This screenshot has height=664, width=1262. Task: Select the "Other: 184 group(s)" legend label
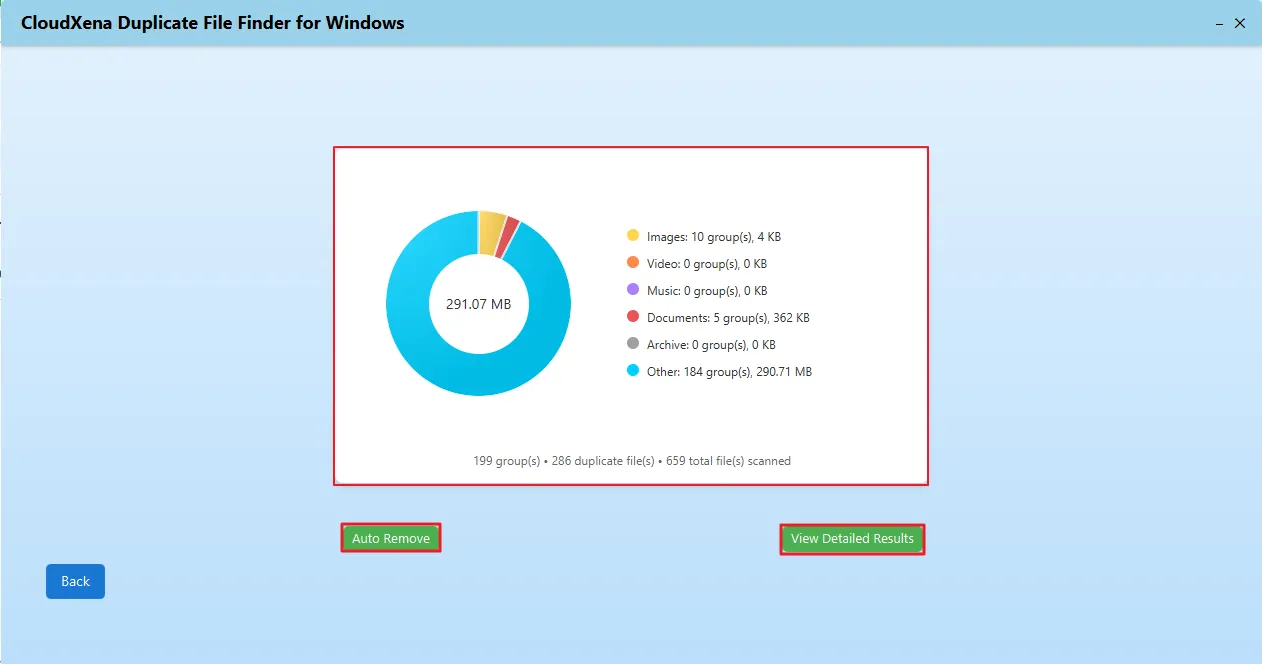(729, 372)
